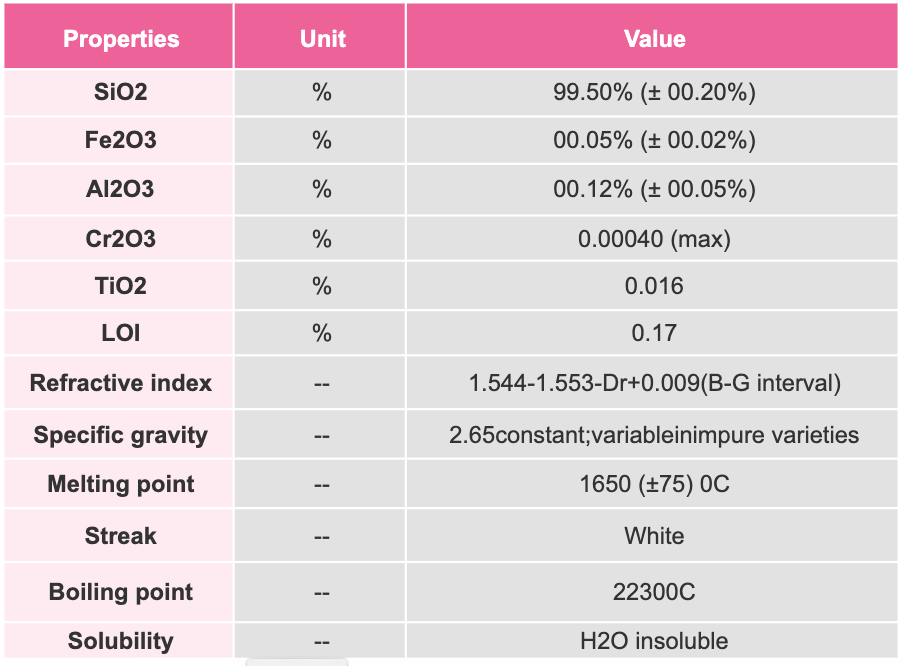Select the Boiling point value 22300C
Image resolution: width=908 pixels, height=666 pixels.
654,591
